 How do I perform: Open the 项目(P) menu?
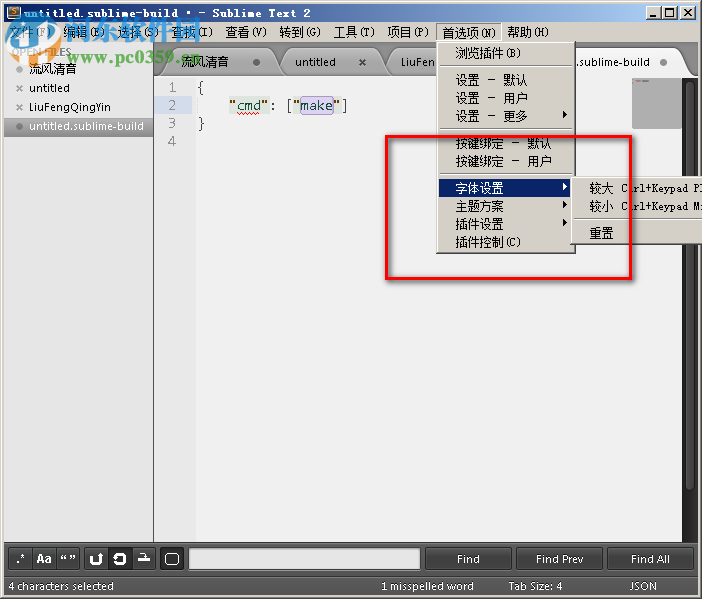point(408,32)
